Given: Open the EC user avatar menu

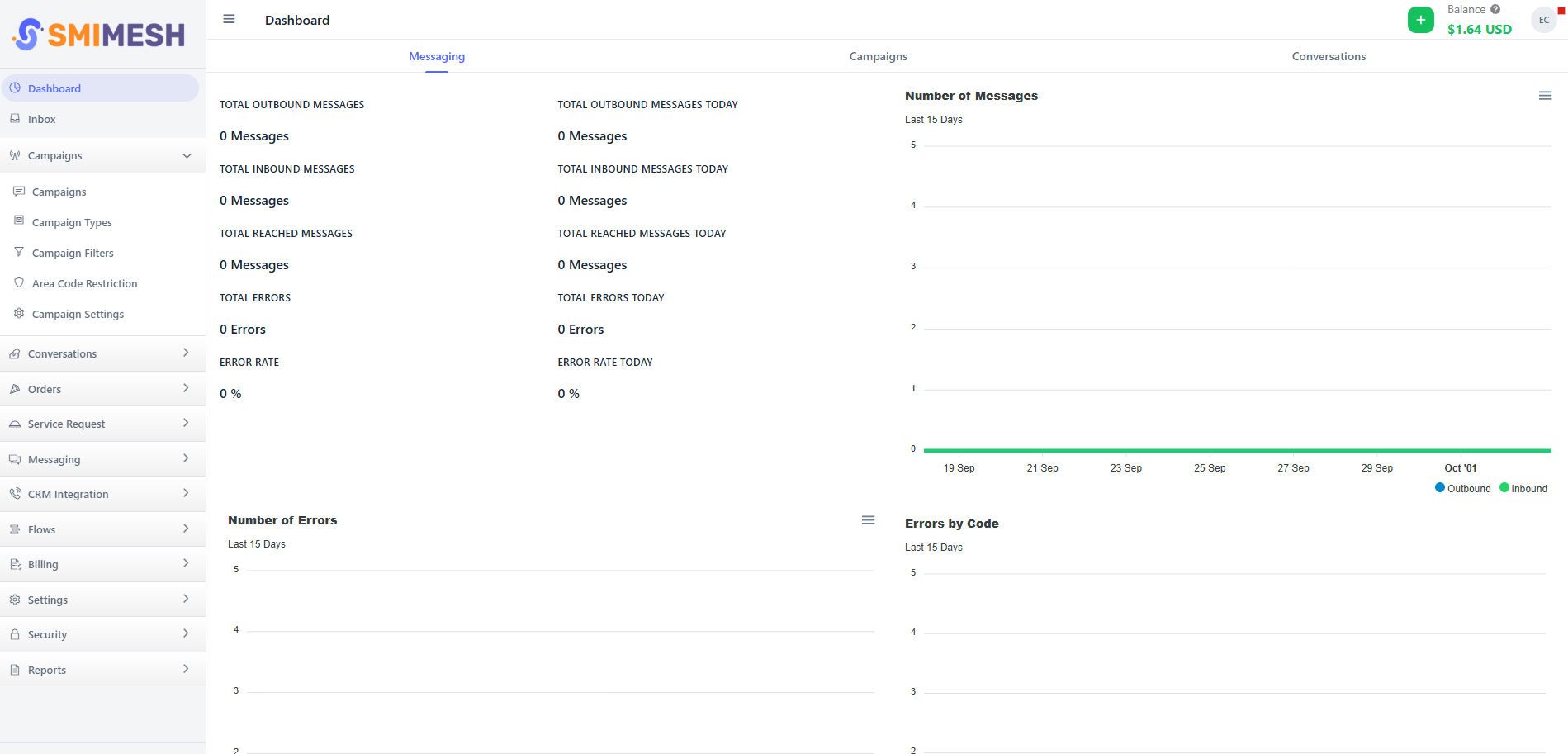Looking at the screenshot, I should [x=1543, y=20].
